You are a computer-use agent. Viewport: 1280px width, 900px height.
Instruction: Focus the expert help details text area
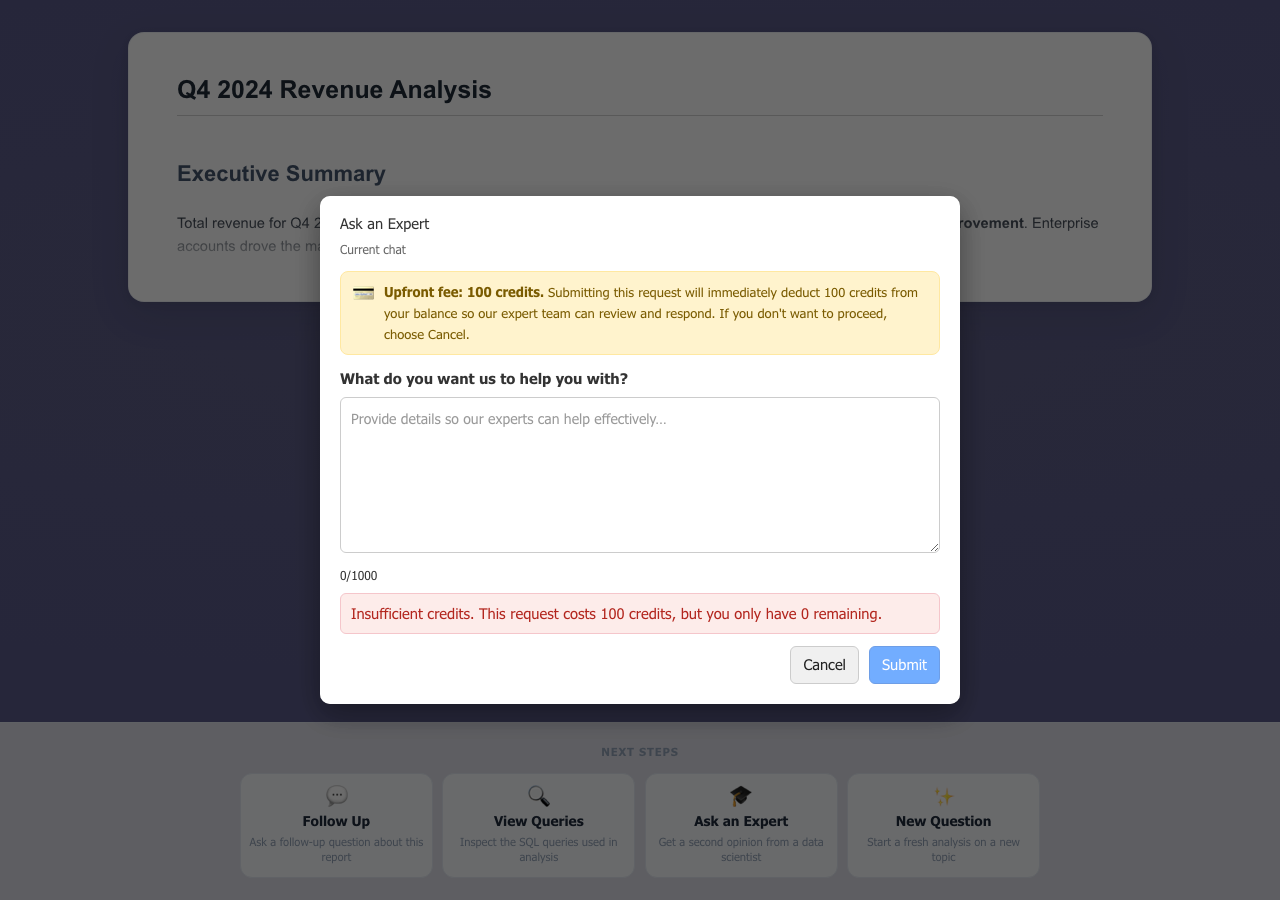pos(640,475)
